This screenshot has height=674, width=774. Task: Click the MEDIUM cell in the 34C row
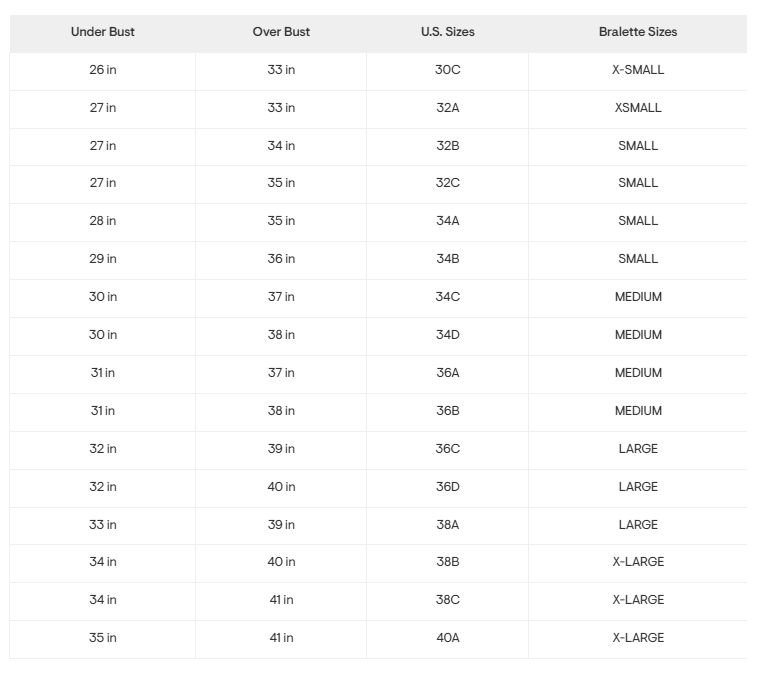pos(638,297)
